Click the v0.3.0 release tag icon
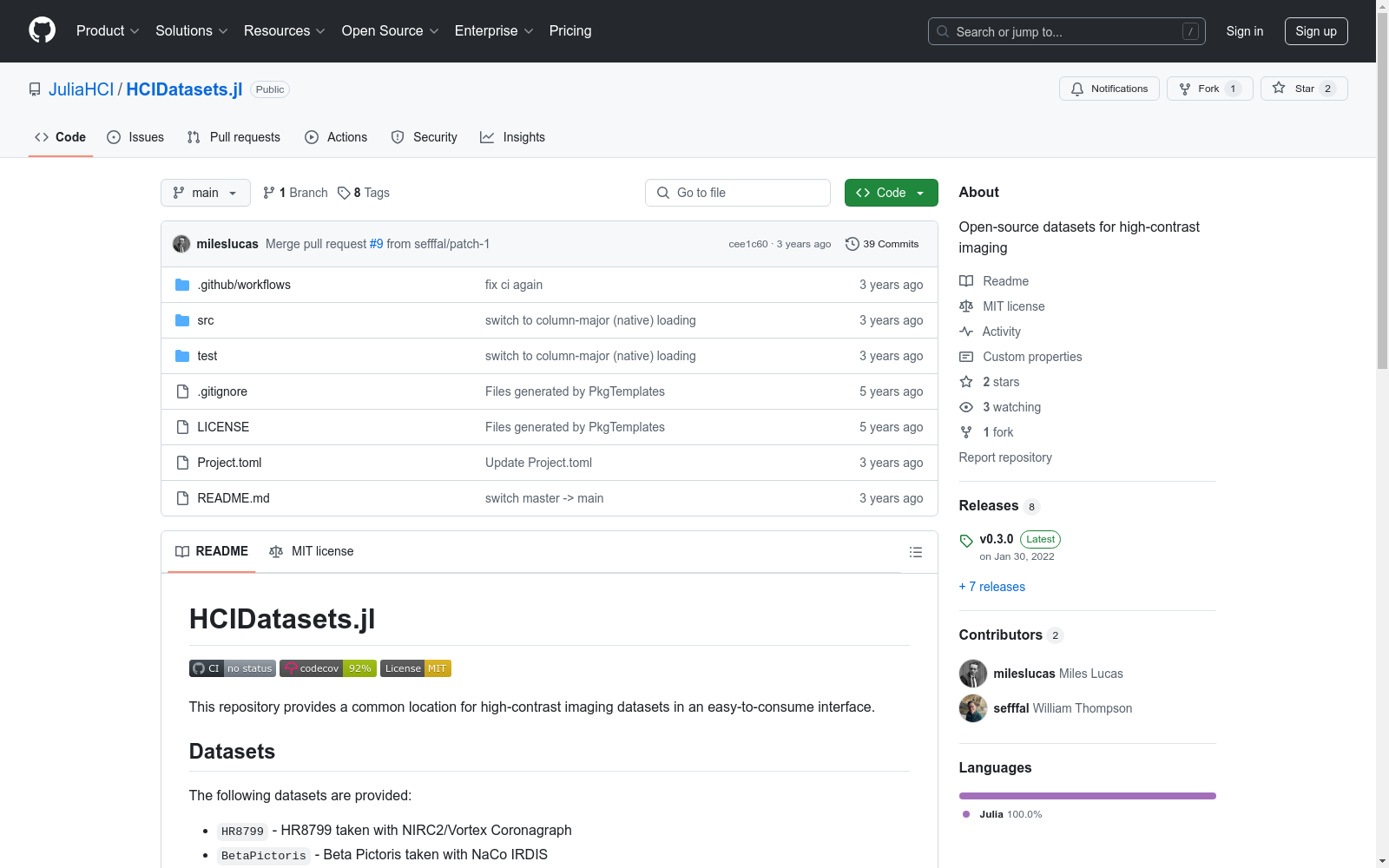The height and width of the screenshot is (868, 1389). tap(966, 541)
